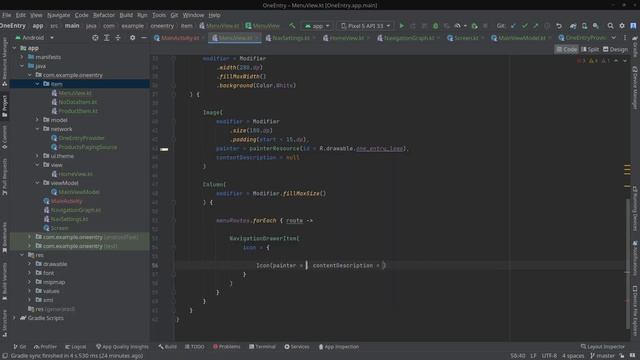Click the Select Opened File target icon
The height and width of the screenshot is (360, 640).
[x=95, y=38]
